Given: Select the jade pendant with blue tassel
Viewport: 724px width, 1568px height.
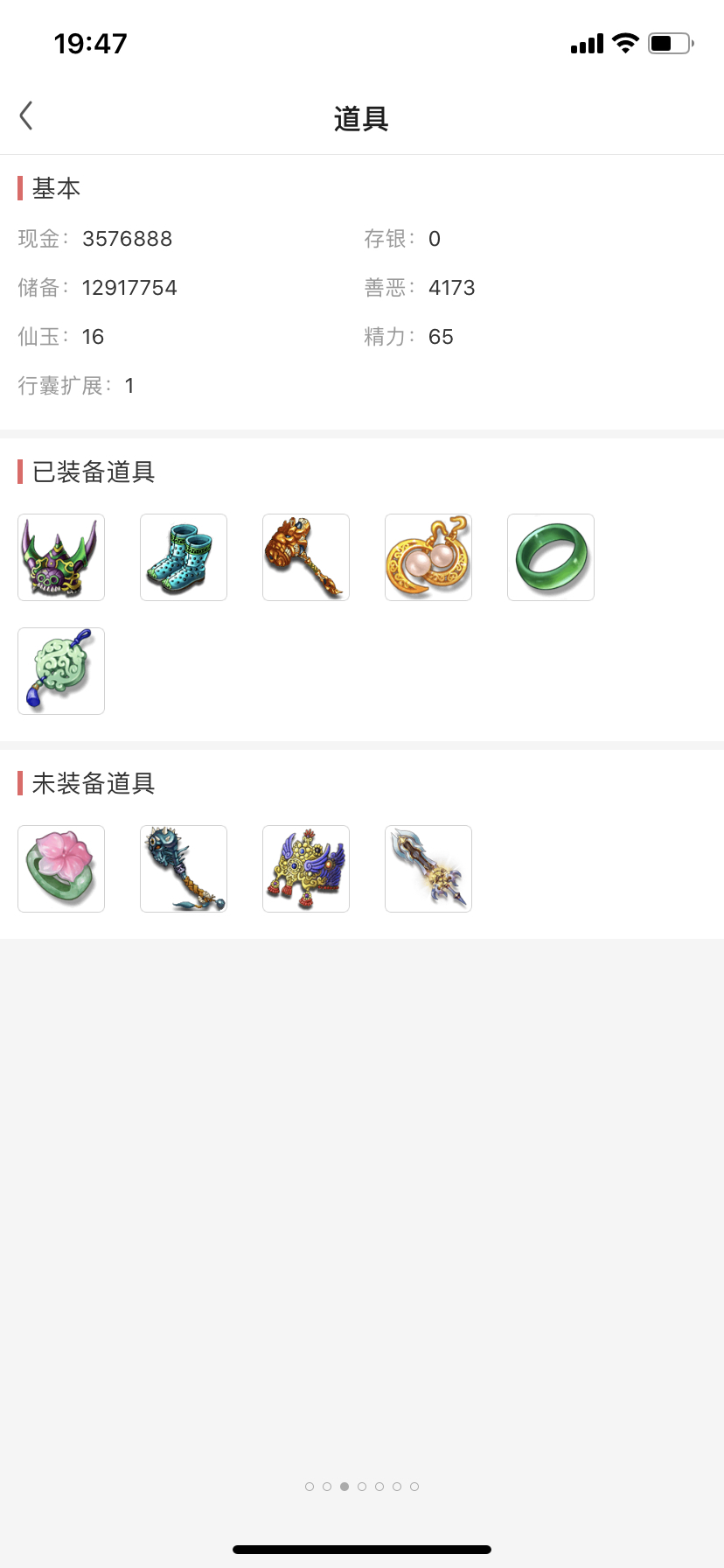Looking at the screenshot, I should [x=61, y=671].
